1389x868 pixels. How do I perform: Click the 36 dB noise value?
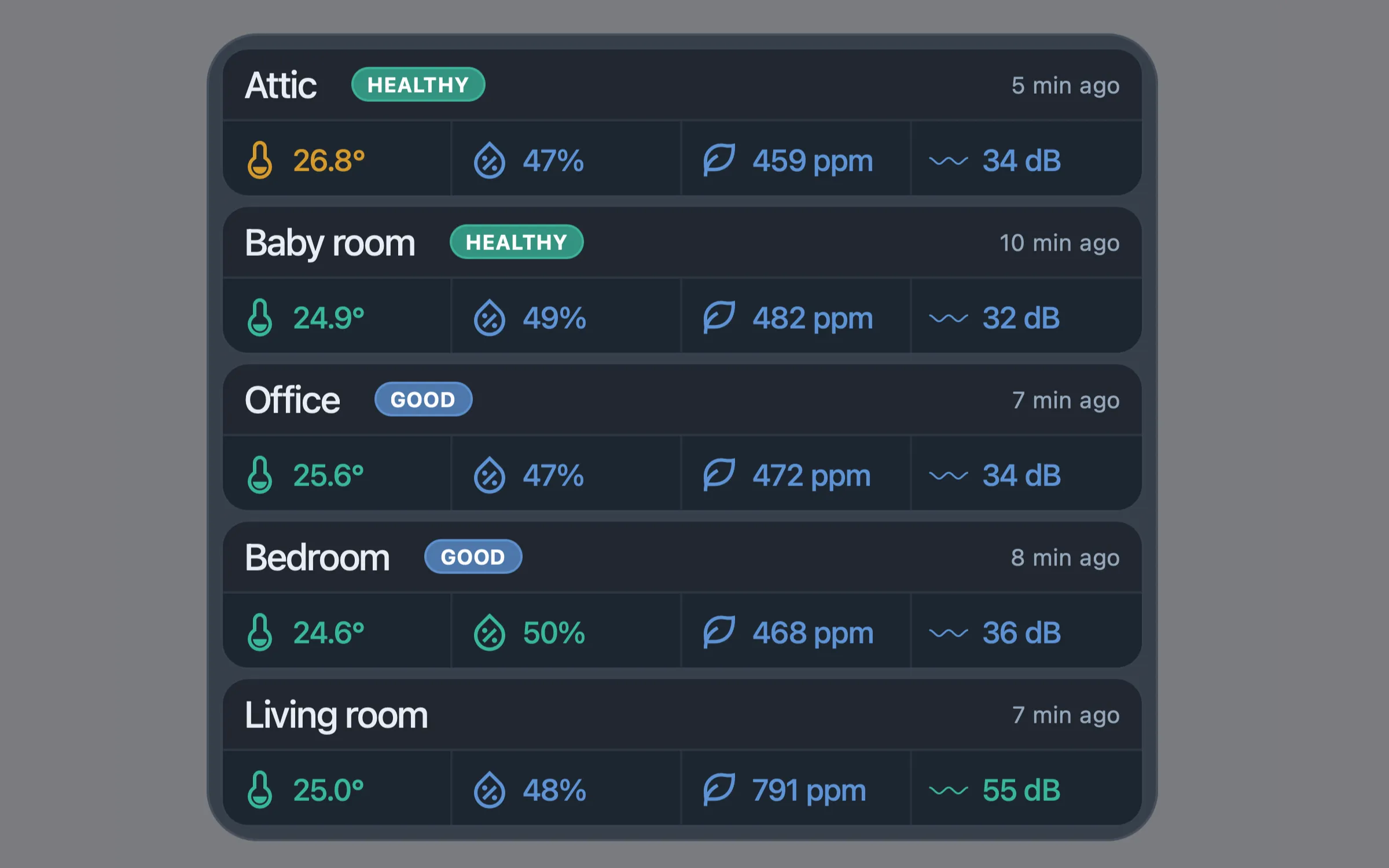(x=1021, y=633)
